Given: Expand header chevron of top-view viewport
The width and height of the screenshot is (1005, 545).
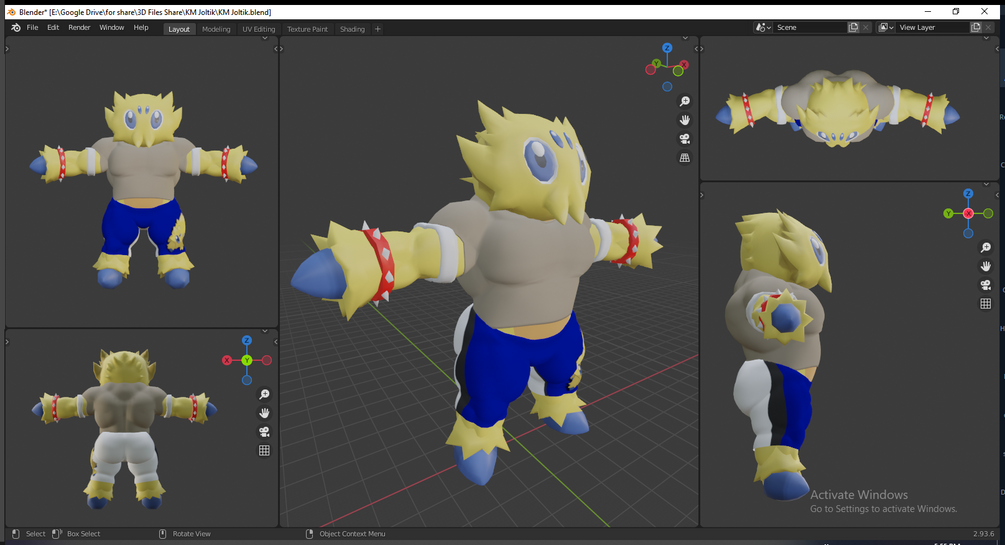Looking at the screenshot, I should pos(986,38).
